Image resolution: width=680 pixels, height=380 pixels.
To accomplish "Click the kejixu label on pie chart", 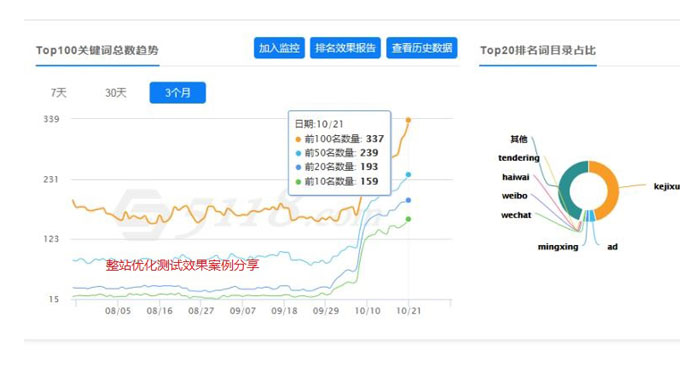I will (667, 187).
